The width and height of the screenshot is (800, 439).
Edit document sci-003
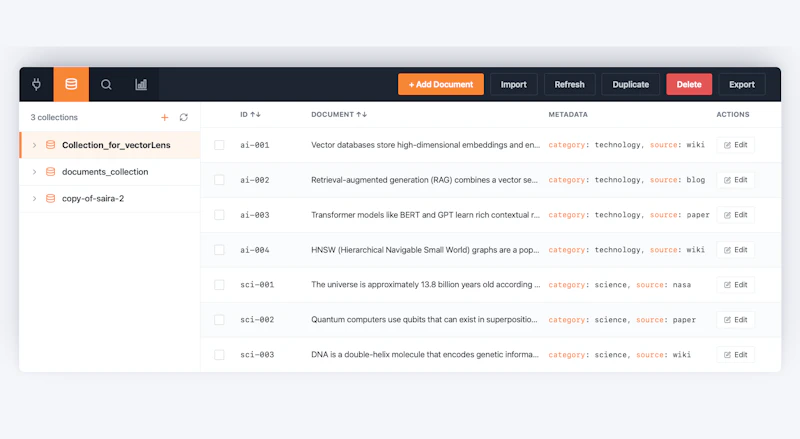[735, 355]
